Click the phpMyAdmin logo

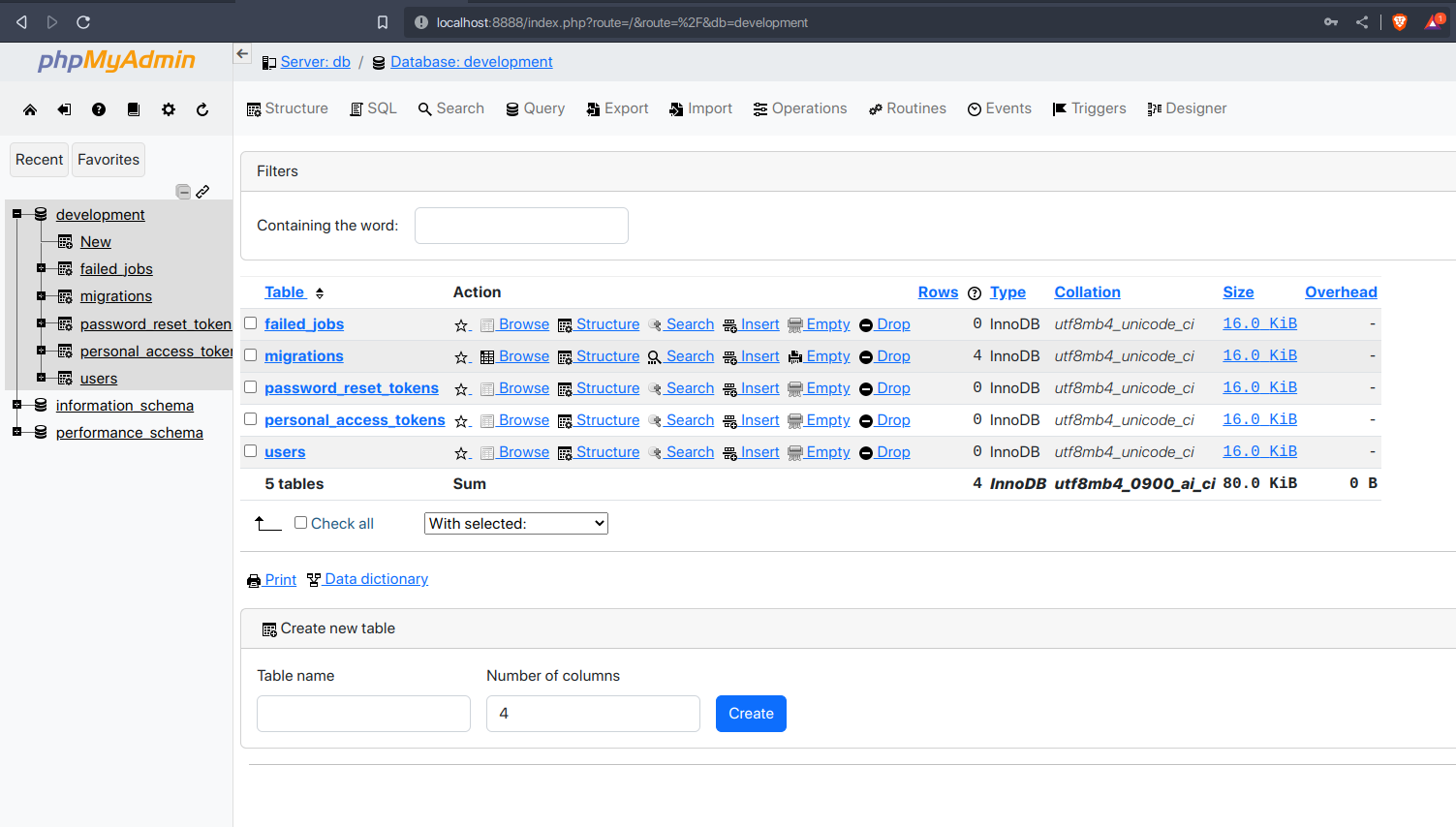tap(116, 60)
